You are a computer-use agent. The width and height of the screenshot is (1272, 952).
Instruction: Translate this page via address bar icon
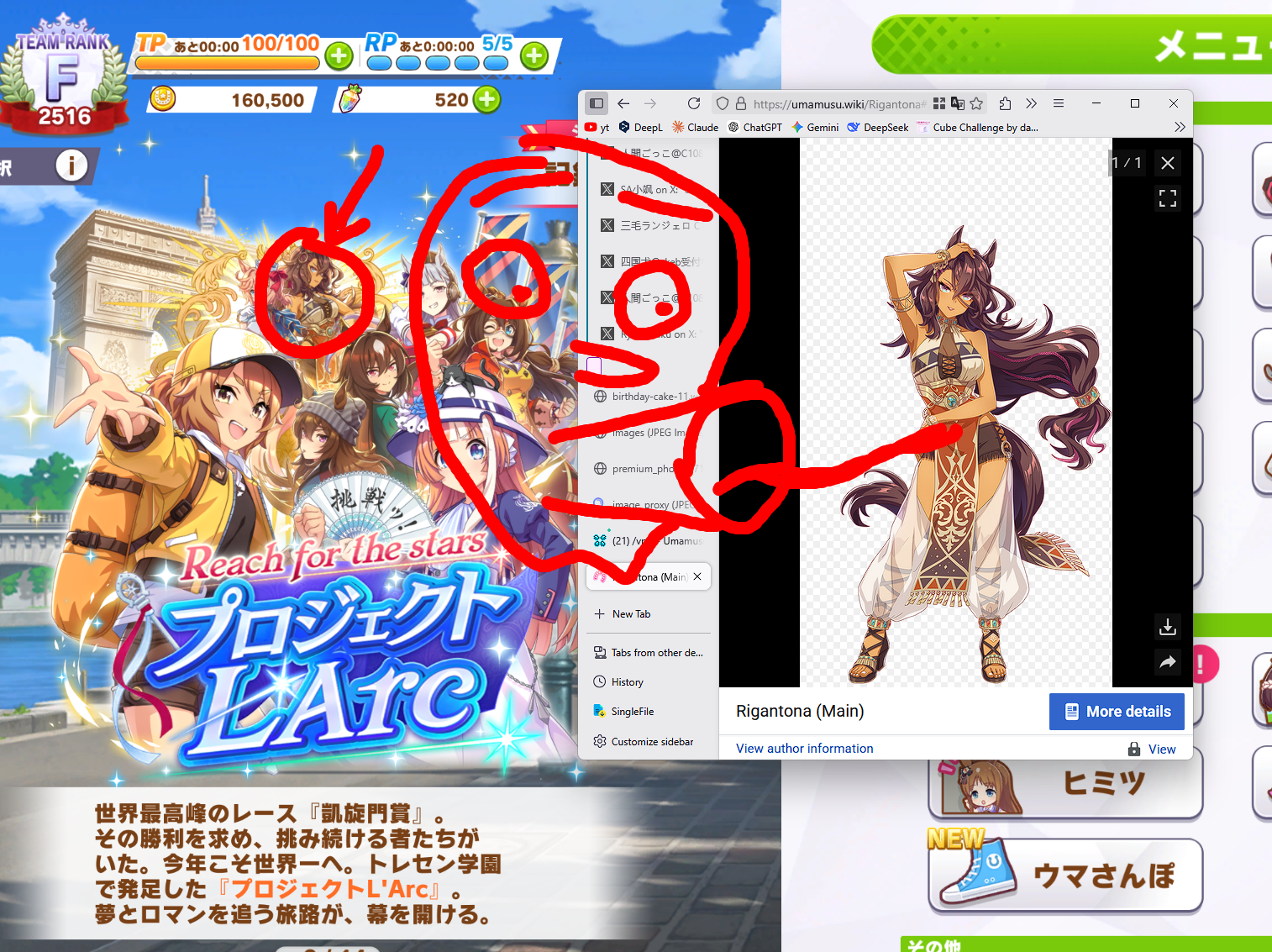point(958,103)
